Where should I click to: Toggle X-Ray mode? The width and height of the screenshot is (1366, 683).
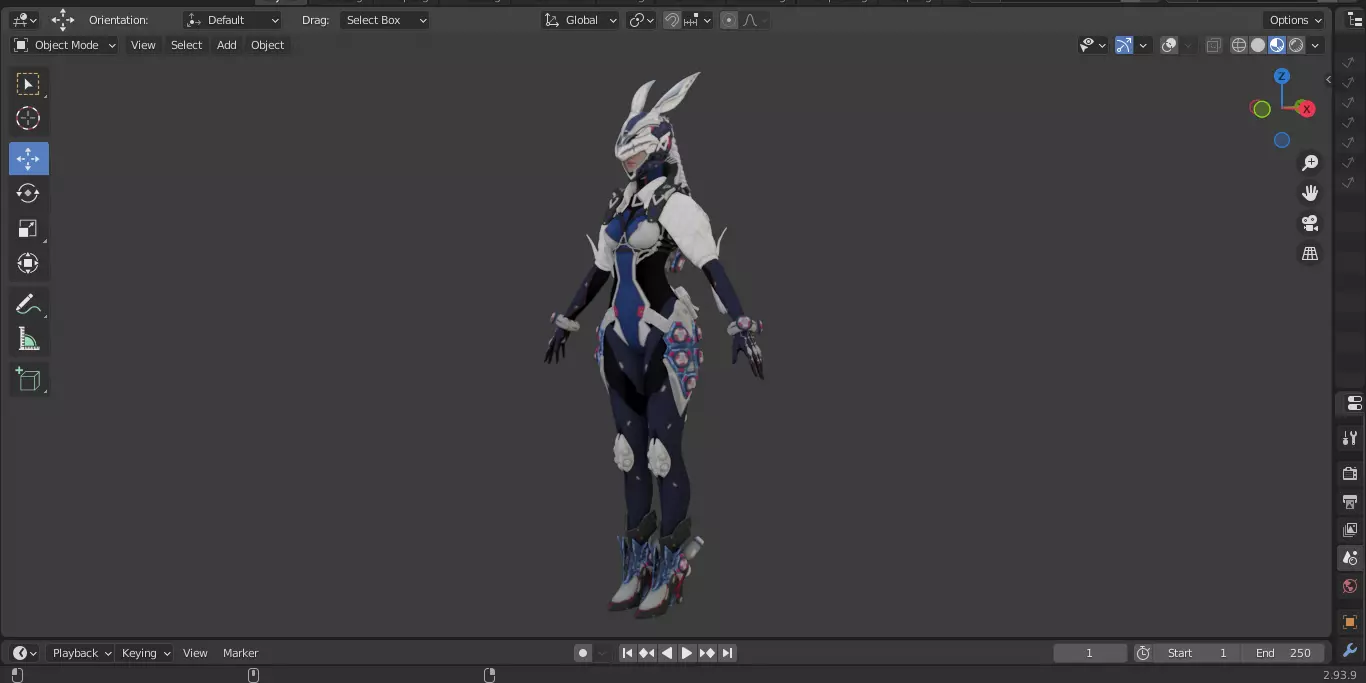coord(1213,45)
